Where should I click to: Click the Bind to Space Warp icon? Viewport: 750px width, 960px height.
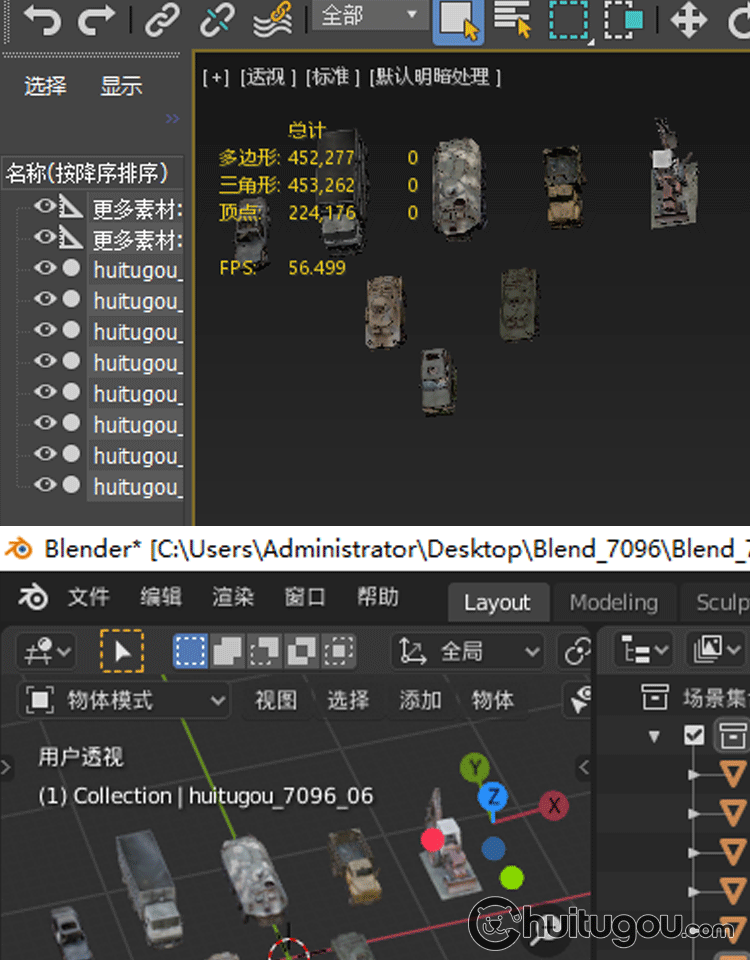pos(272,19)
